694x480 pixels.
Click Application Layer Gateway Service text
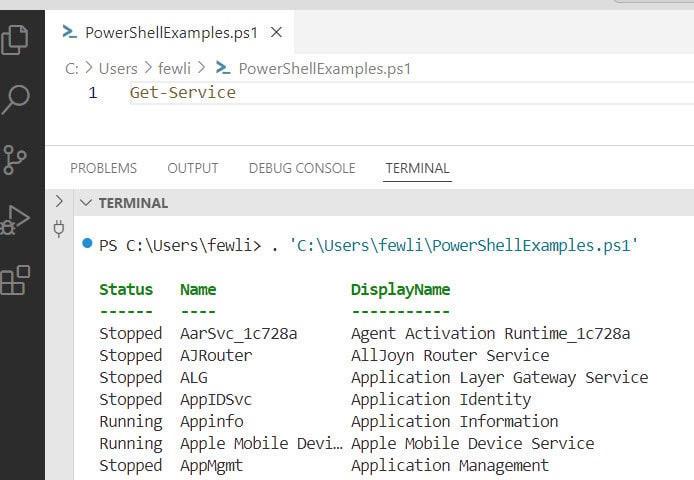[x=500, y=378]
